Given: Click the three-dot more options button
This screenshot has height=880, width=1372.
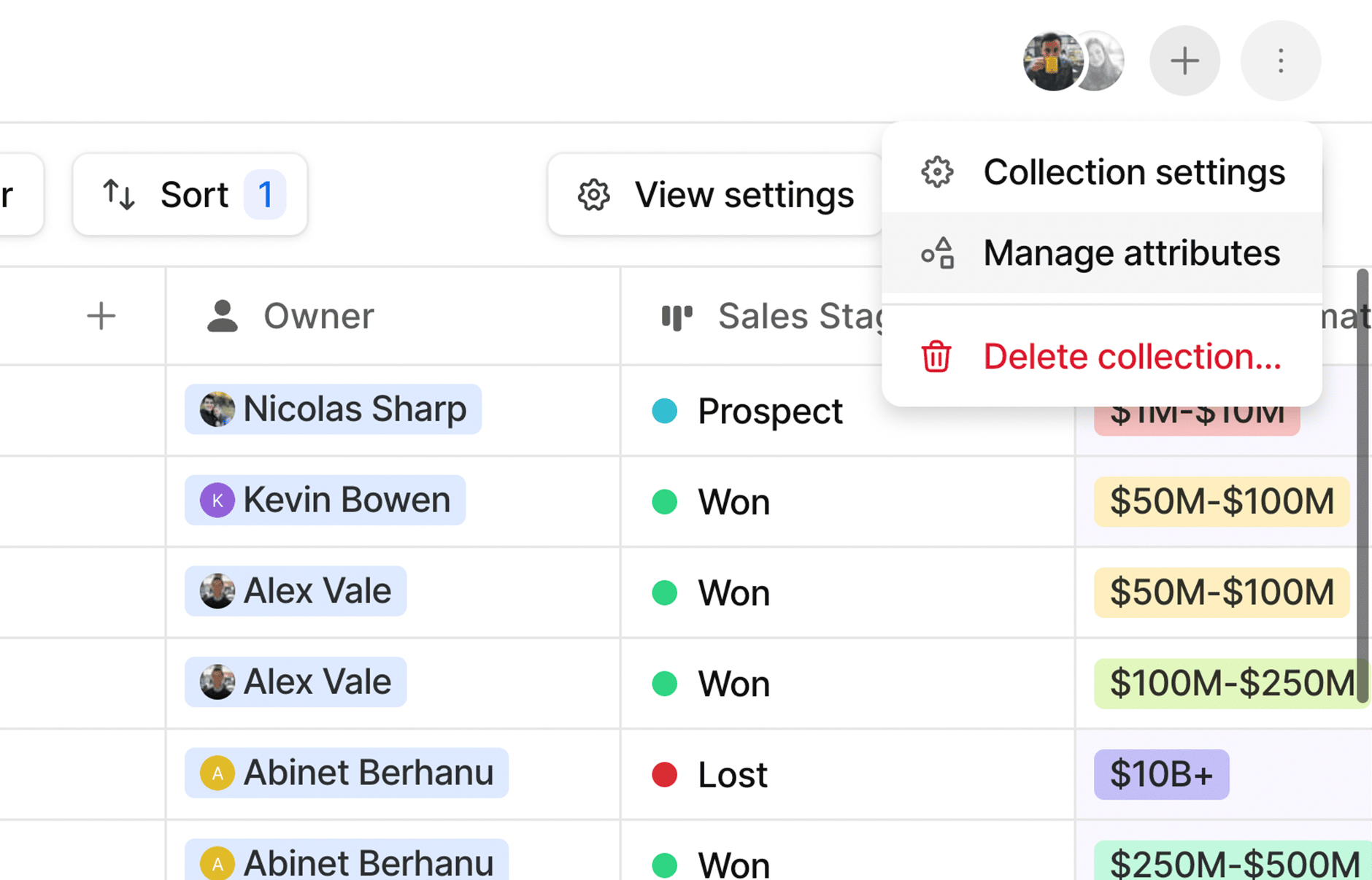Looking at the screenshot, I should pyautogui.click(x=1281, y=61).
